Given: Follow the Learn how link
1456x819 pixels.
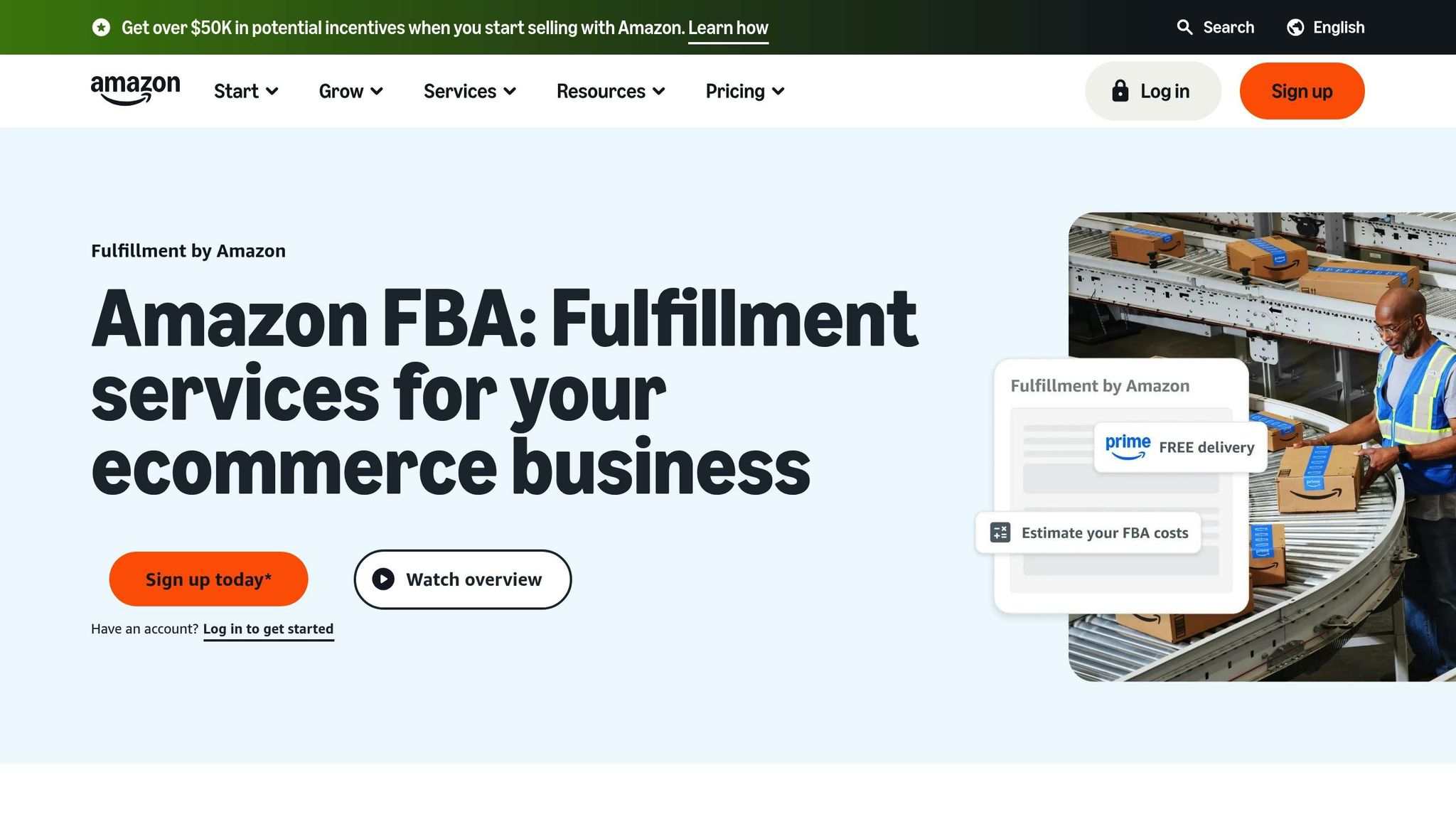Looking at the screenshot, I should click(x=728, y=28).
